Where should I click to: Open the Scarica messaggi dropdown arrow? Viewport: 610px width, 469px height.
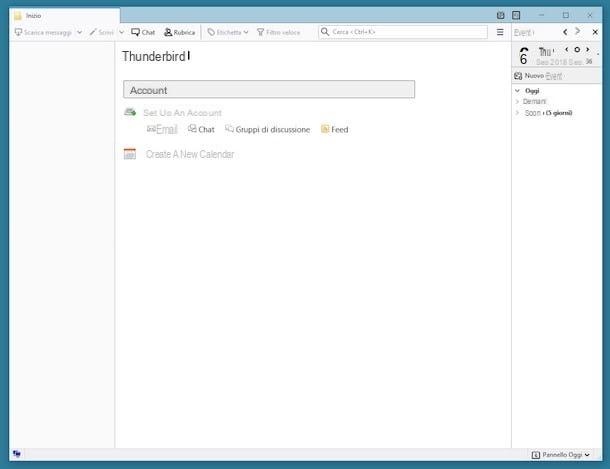point(79,32)
